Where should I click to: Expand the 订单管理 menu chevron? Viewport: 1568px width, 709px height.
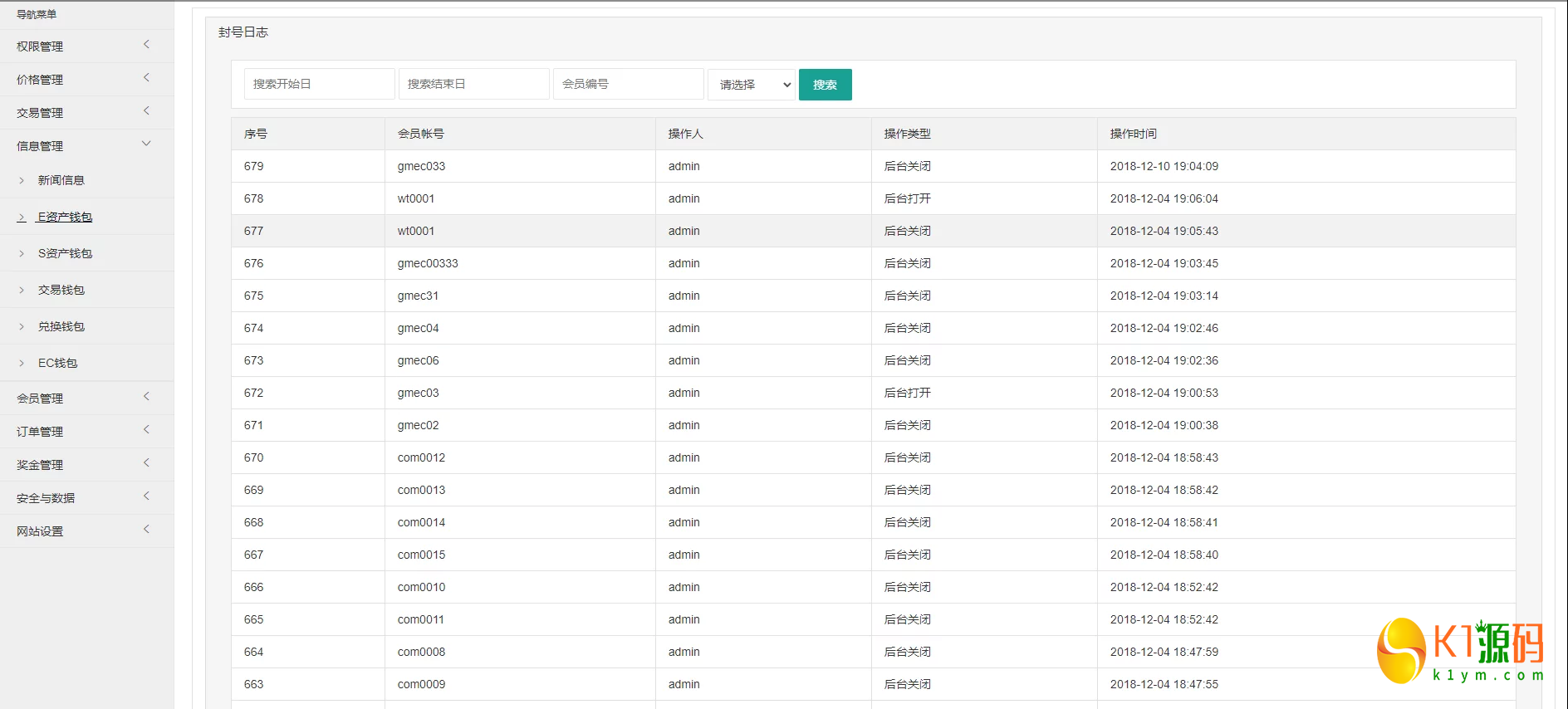click(x=147, y=430)
